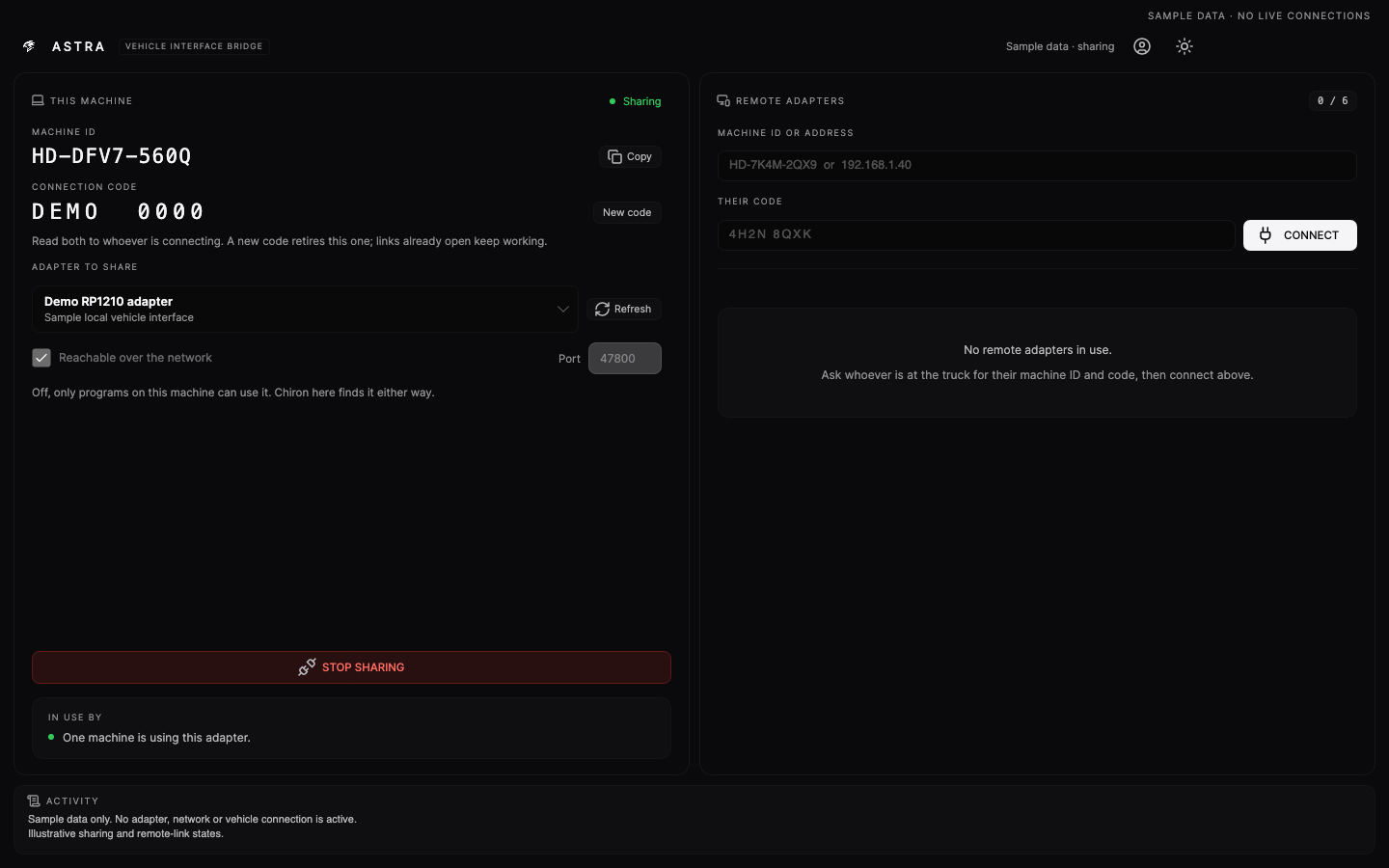1389x868 pixels.
Task: Focus the Their code input field
Action: click(976, 234)
